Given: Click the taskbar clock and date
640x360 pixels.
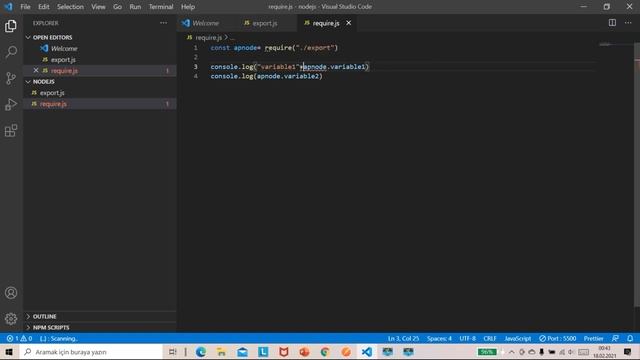Looking at the screenshot, I should tap(604, 352).
